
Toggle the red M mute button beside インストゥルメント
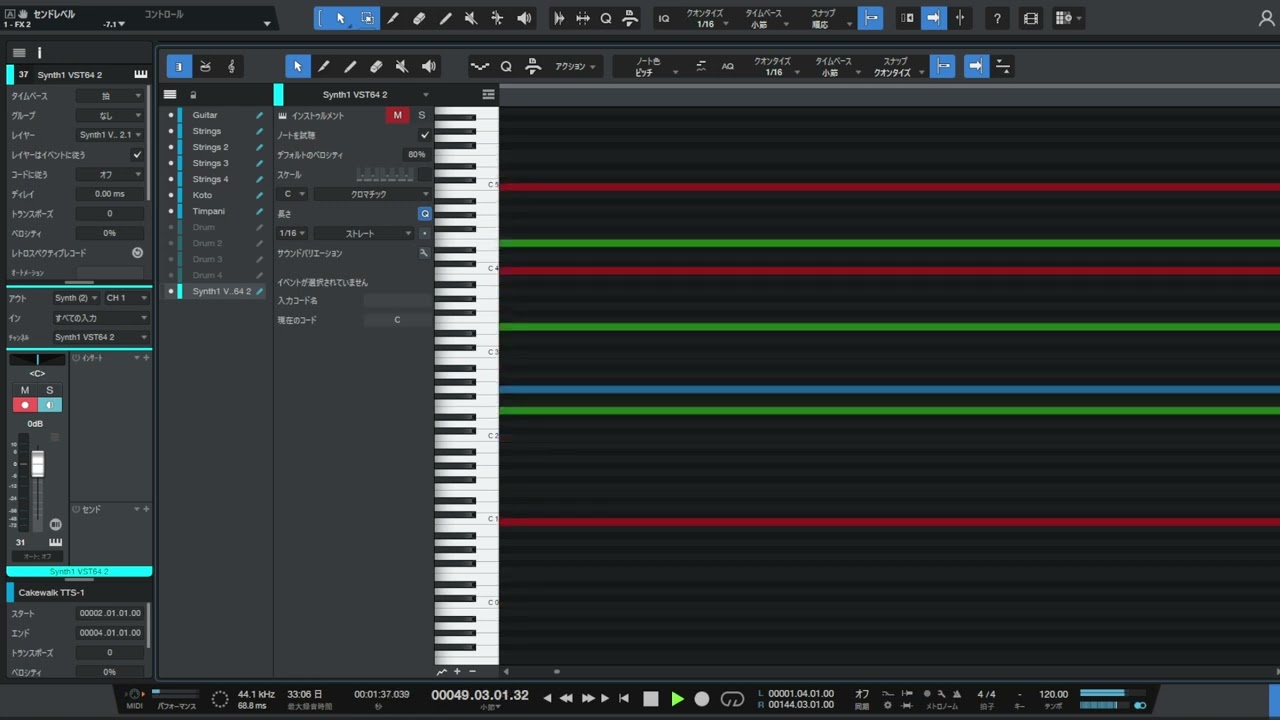397,115
